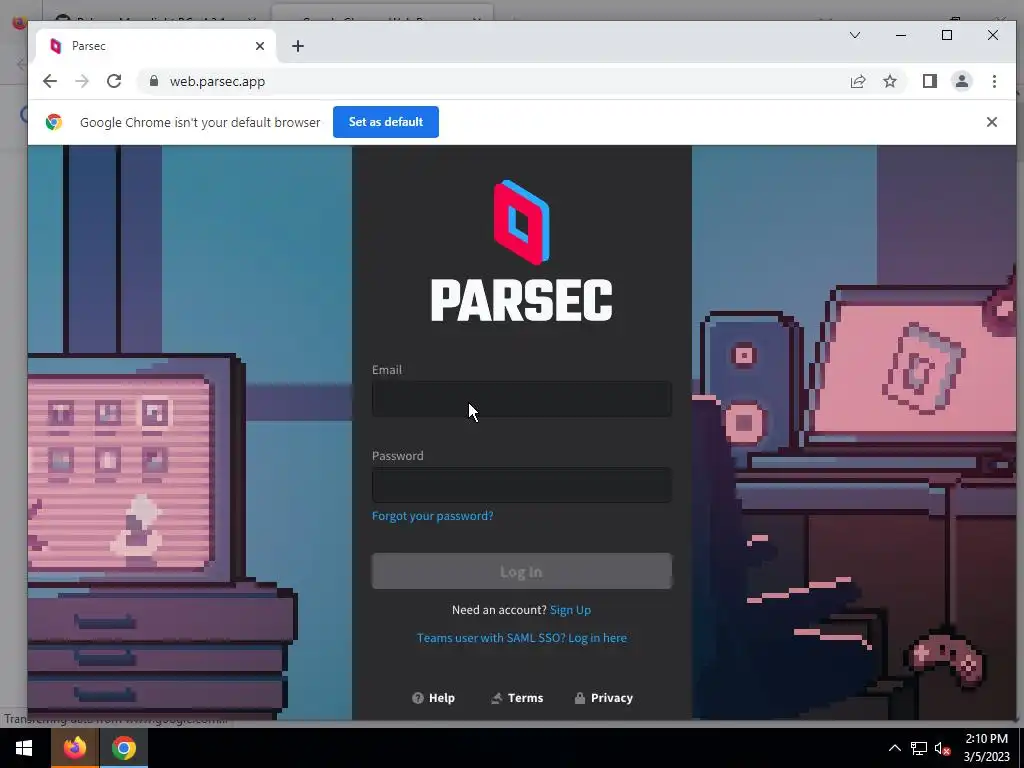
Task: Click Forgot your password link
Action: (432, 516)
